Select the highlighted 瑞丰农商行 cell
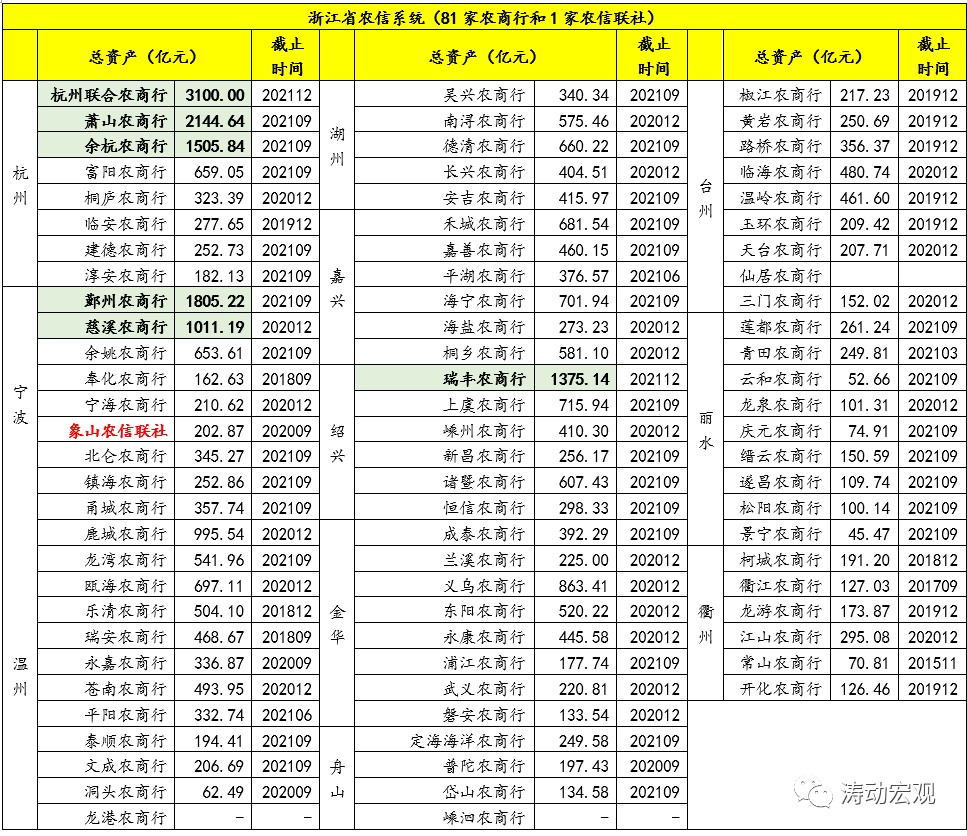Image resolution: width=967 pixels, height=836 pixels. pos(483,379)
